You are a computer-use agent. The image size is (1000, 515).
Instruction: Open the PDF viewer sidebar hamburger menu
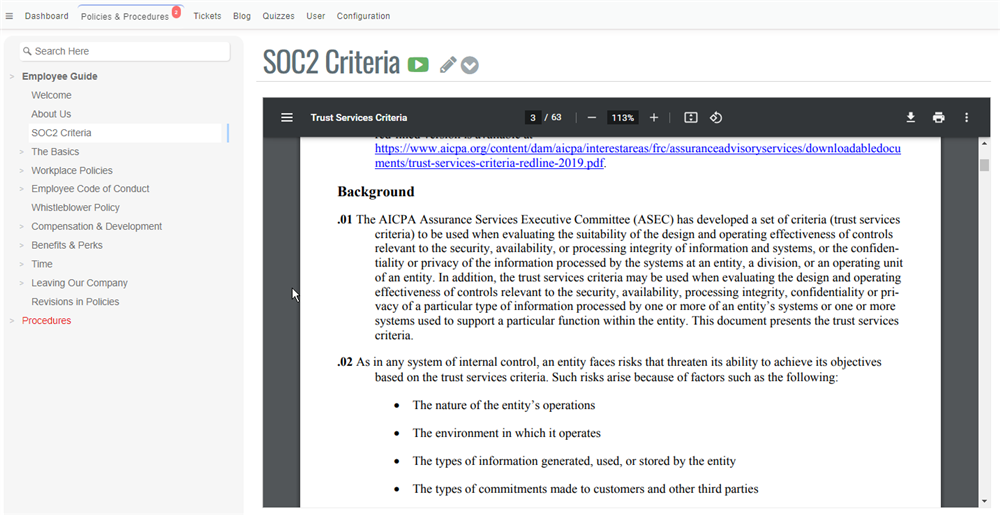(x=287, y=118)
